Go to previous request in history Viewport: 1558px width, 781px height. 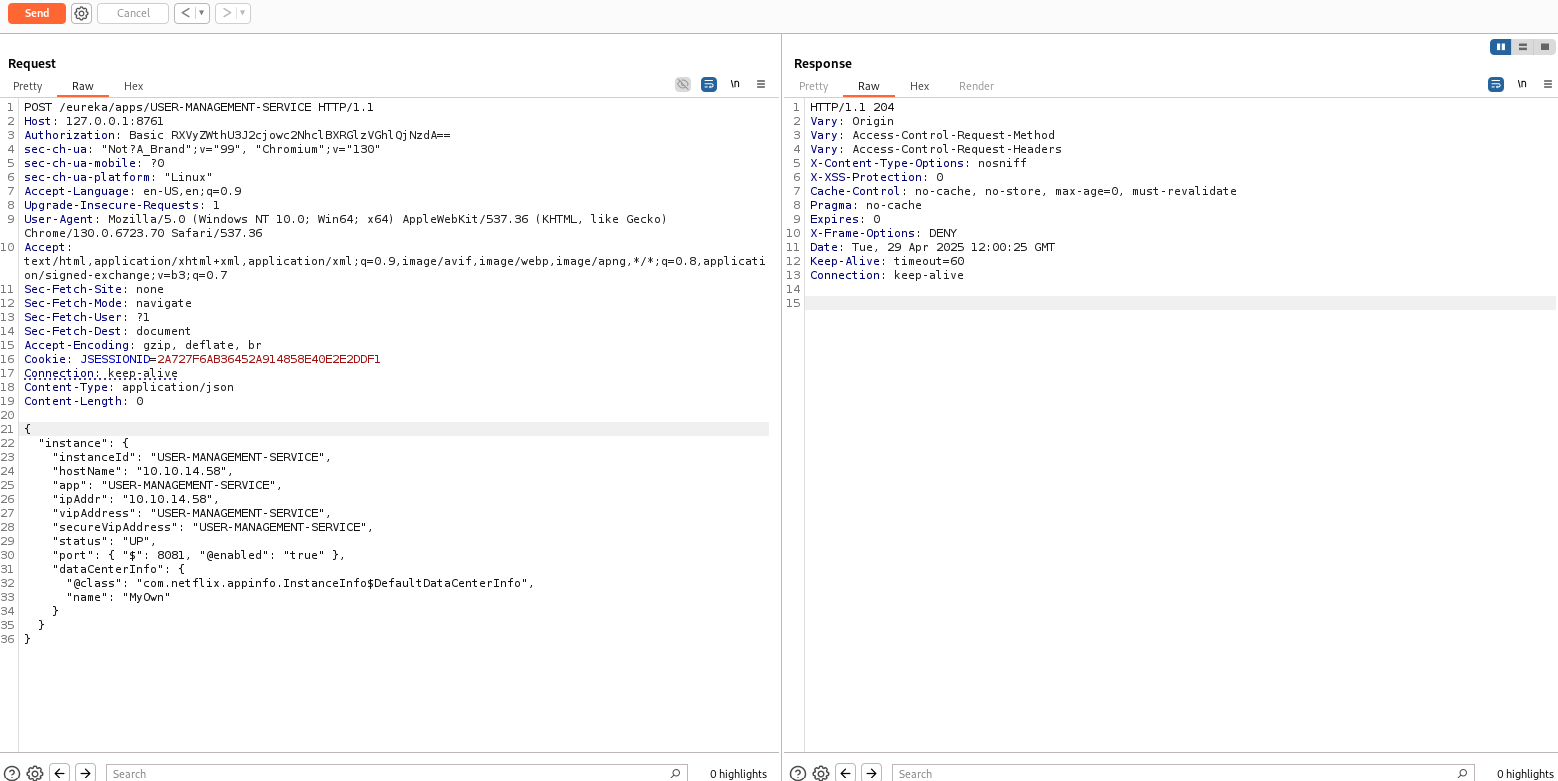tap(184, 13)
